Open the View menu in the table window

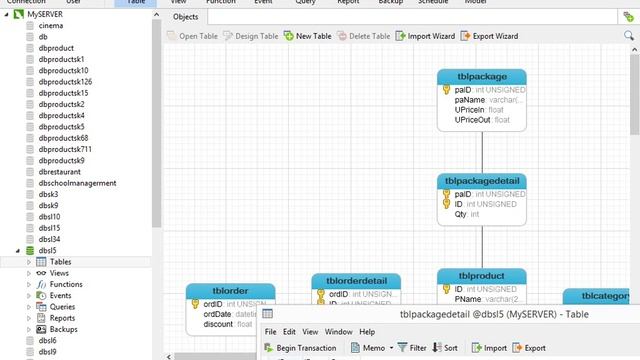[310, 332]
